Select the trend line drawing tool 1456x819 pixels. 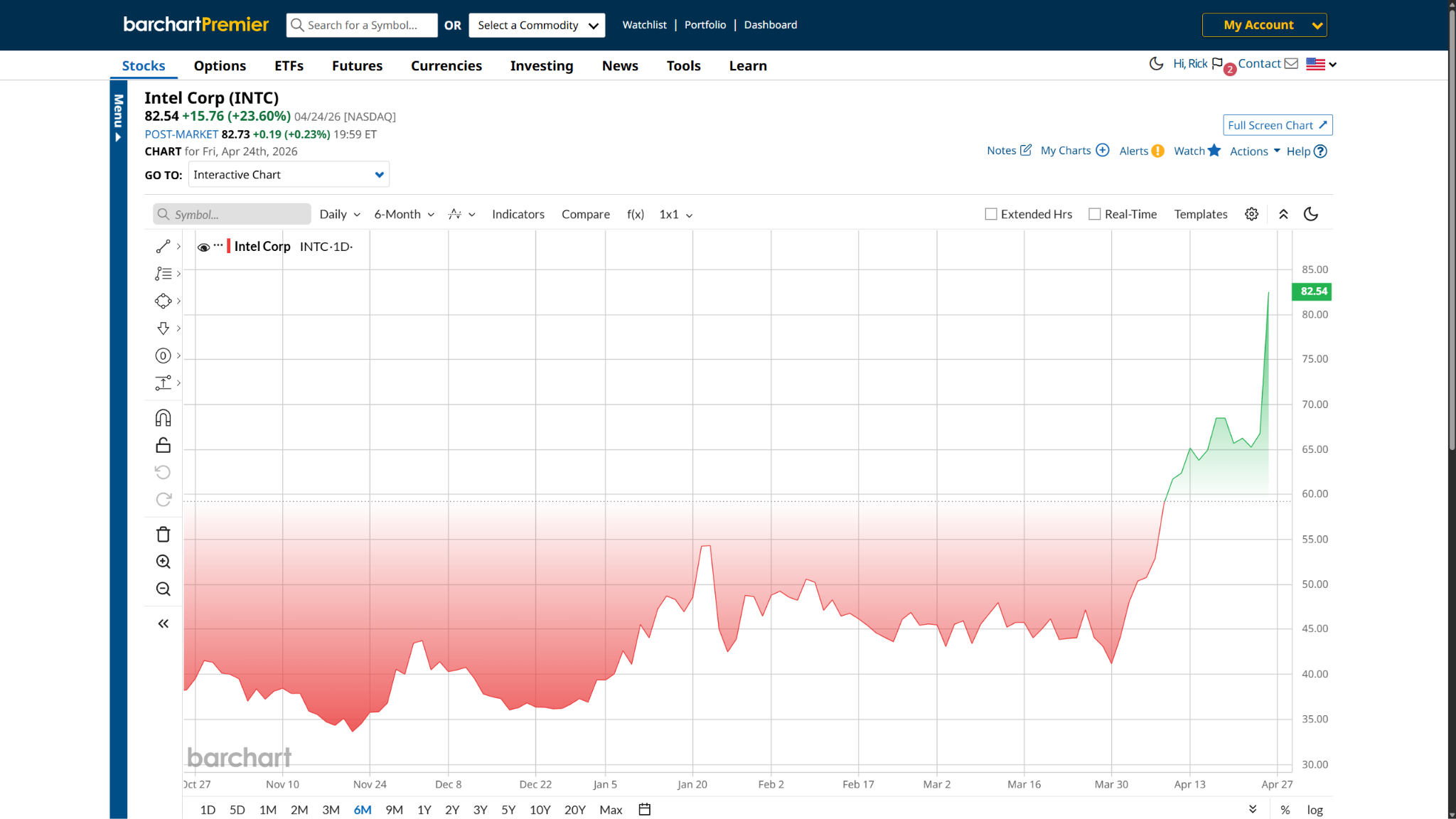[163, 246]
